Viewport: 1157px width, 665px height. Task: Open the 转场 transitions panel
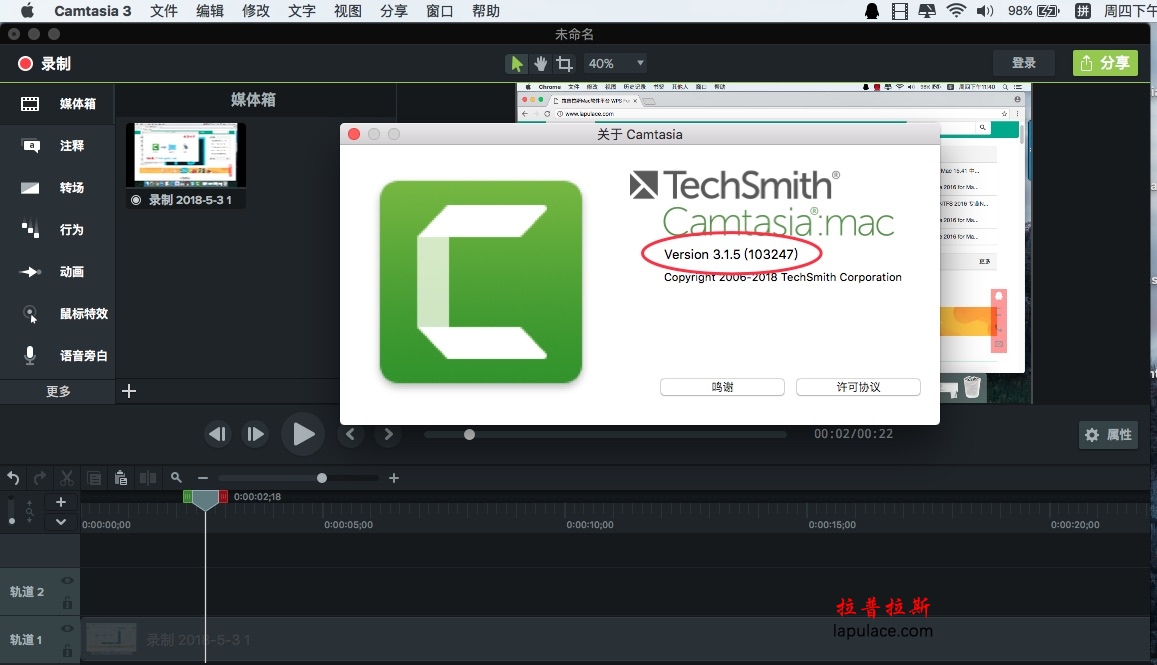point(58,187)
